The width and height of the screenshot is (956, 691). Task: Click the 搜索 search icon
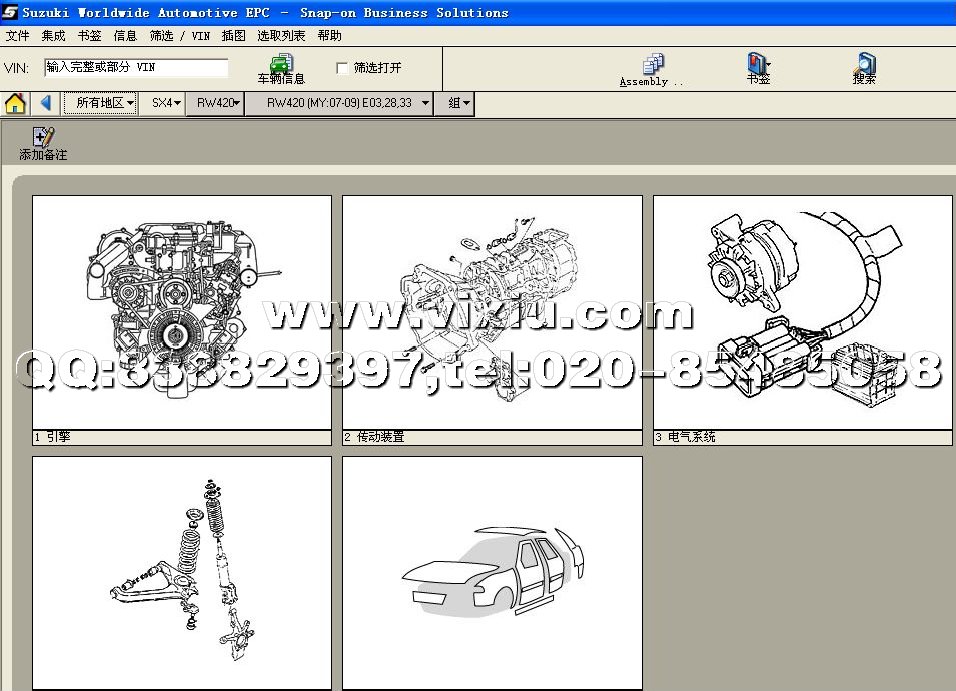[864, 65]
